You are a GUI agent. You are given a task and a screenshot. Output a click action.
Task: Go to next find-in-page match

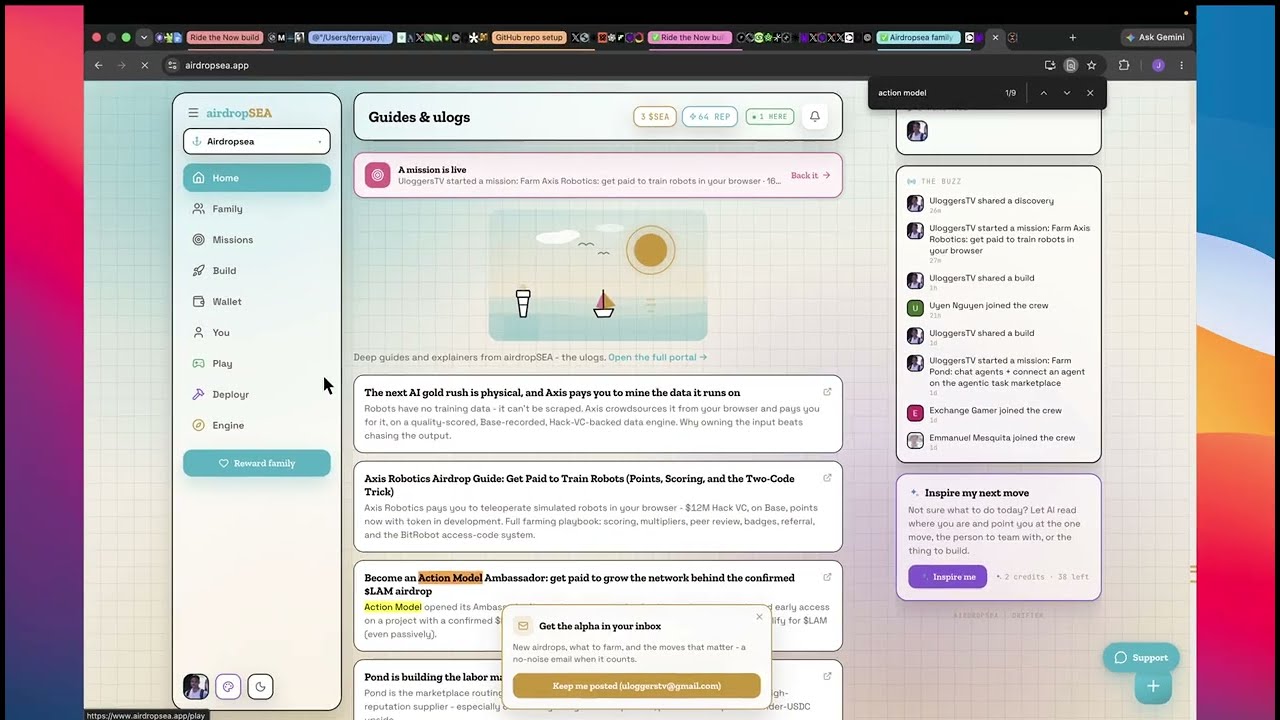tap(1067, 93)
